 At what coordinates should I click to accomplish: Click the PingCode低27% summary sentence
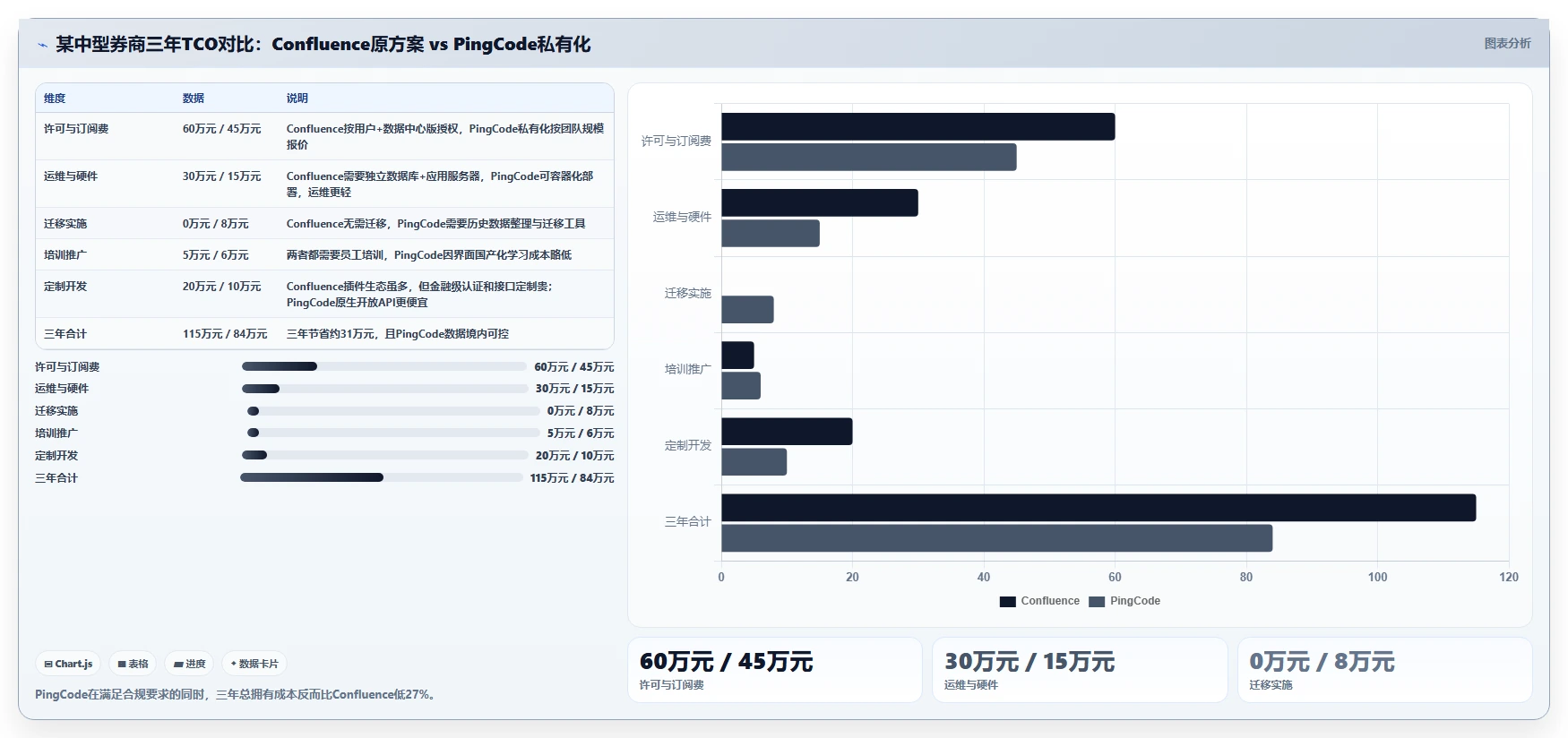[x=237, y=694]
